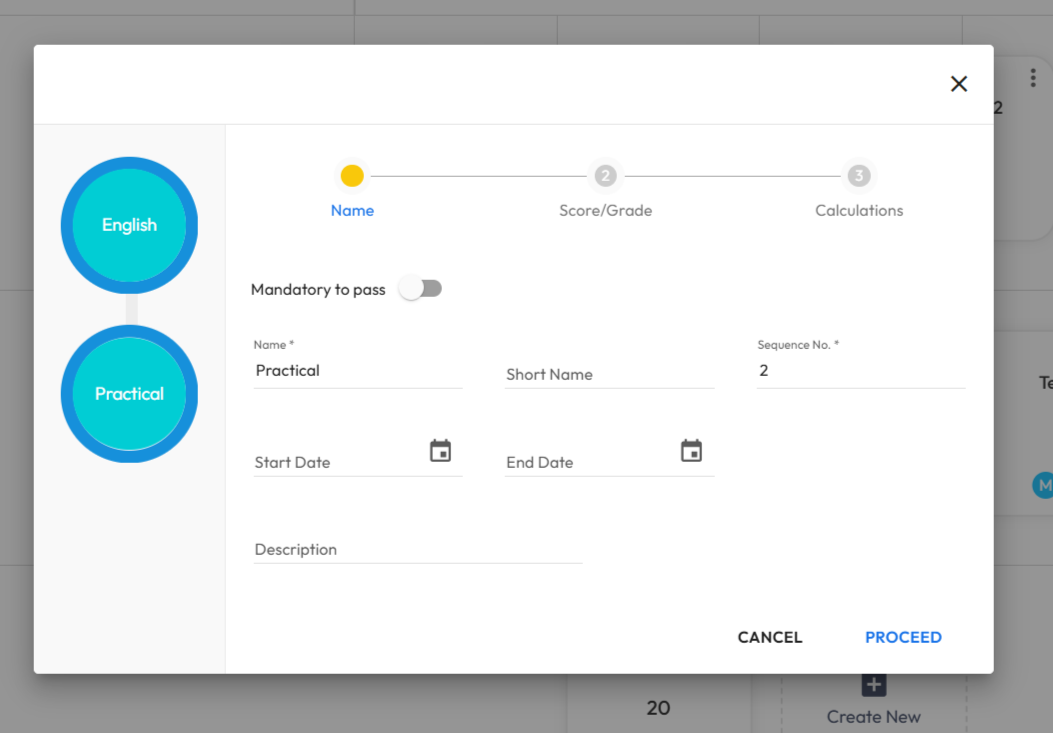Select the Practical circle node

(129, 394)
